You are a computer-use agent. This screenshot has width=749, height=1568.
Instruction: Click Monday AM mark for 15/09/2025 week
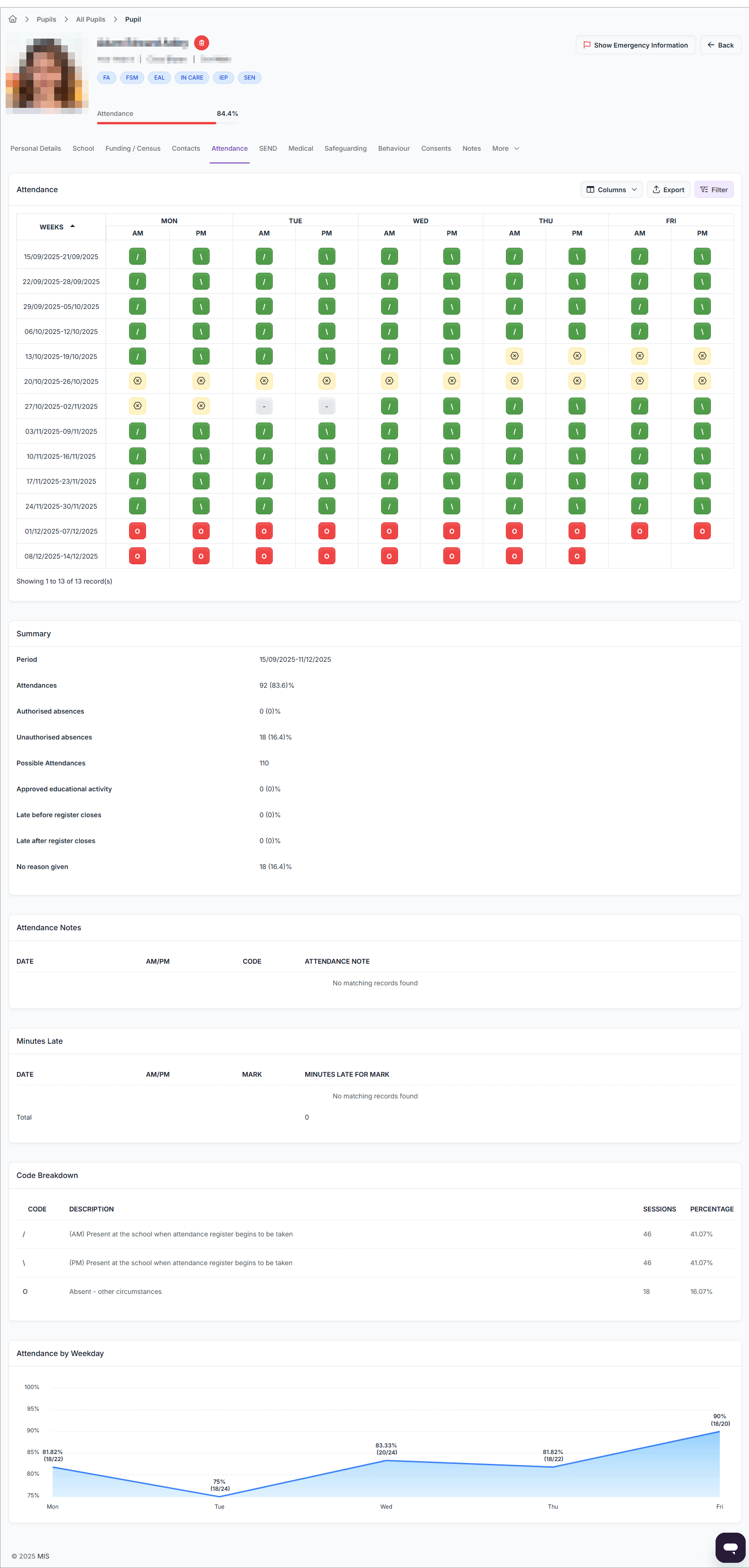pyautogui.click(x=138, y=257)
